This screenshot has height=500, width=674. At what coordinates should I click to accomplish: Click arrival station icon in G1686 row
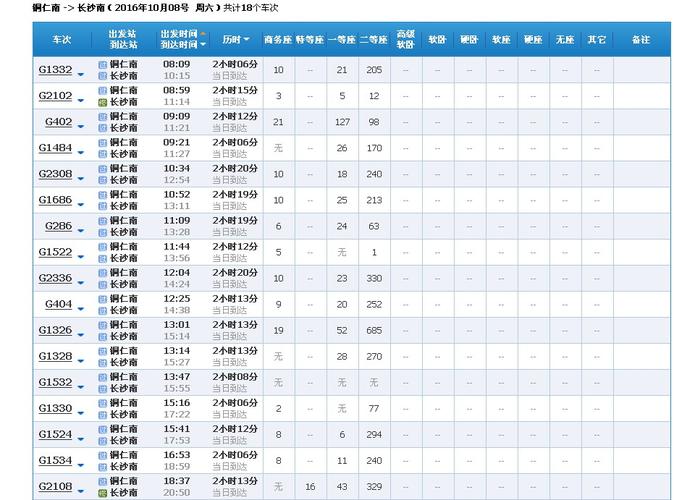tap(103, 206)
